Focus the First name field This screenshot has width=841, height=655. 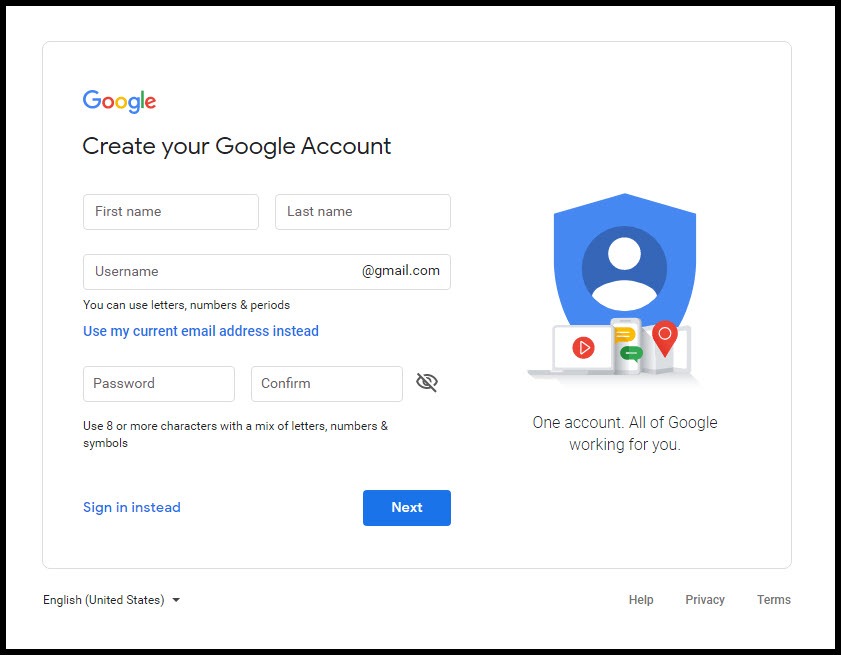coord(171,212)
